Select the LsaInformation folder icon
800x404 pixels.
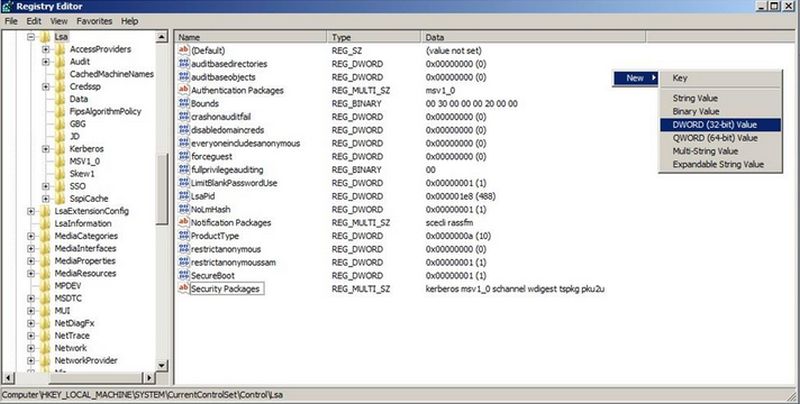pos(45,223)
